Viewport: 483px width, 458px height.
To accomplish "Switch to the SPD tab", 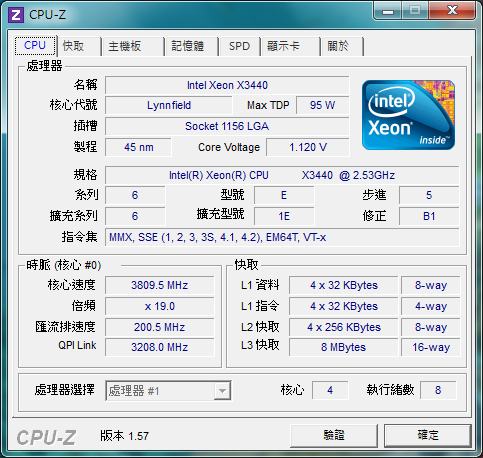I will (239, 46).
